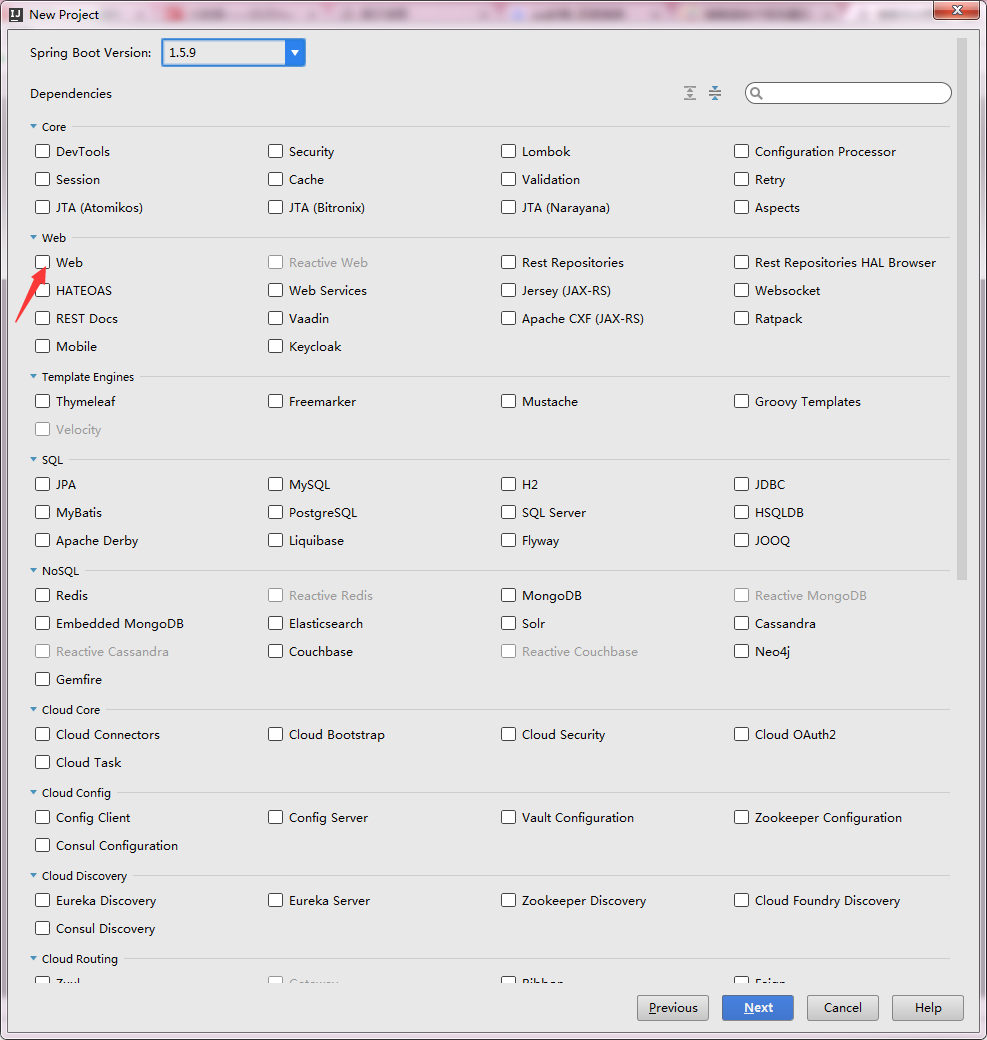Screen dimensions: 987x1040
Task: Enable Config Server checkbox
Action: [275, 817]
